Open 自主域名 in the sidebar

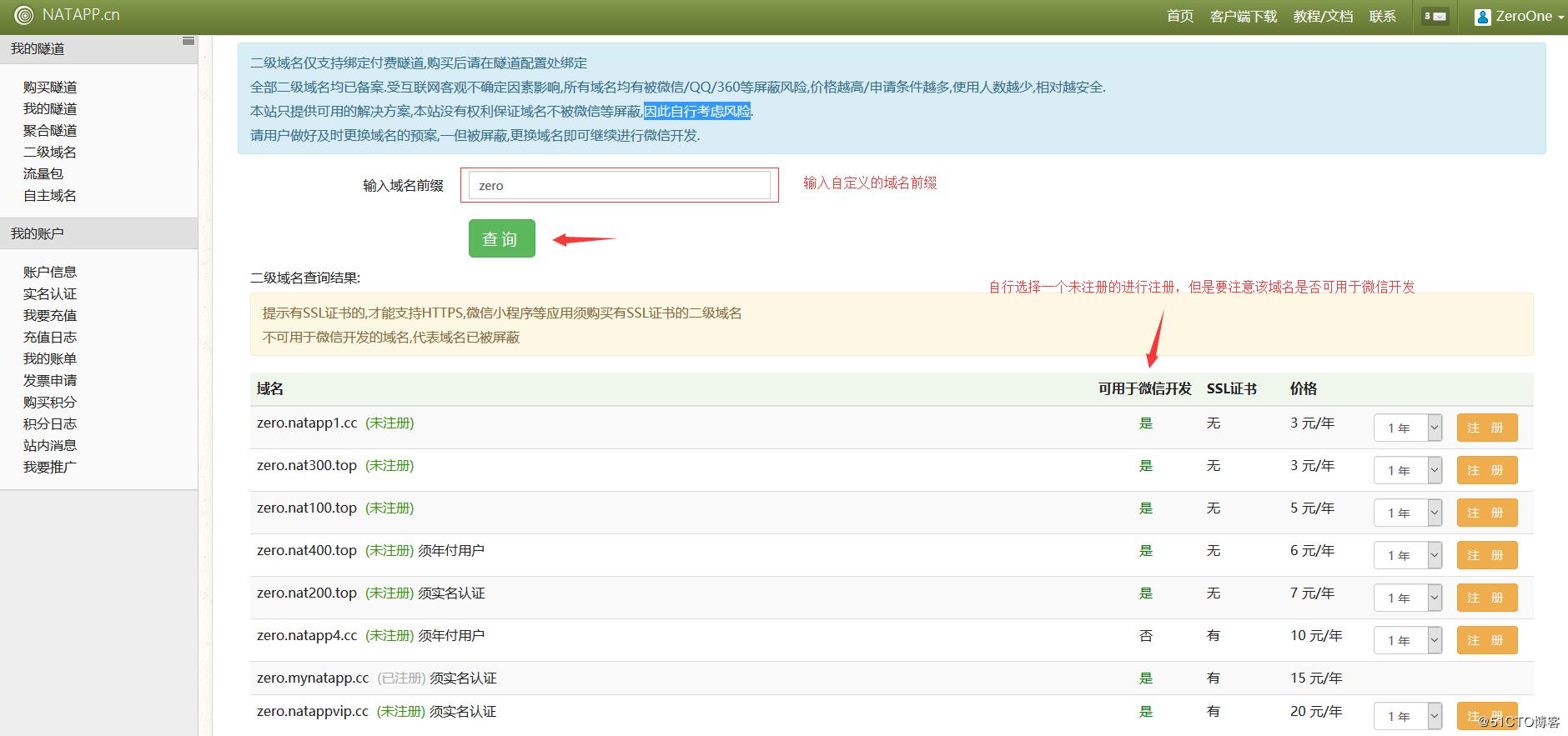coord(50,195)
